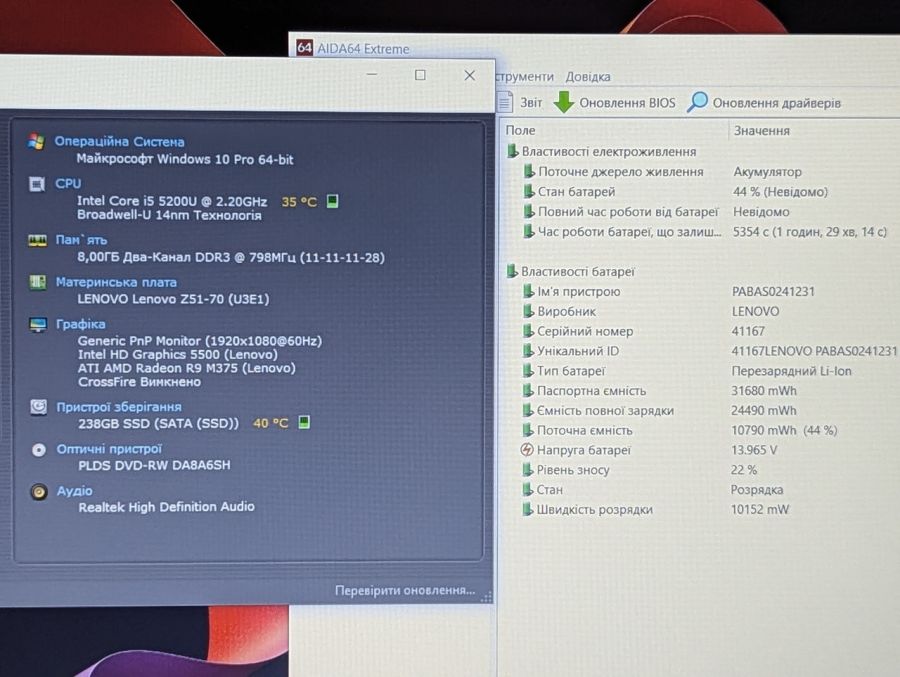Screen dimensions: 900x677
Task: Open the CPU section link
Action: (x=68, y=184)
